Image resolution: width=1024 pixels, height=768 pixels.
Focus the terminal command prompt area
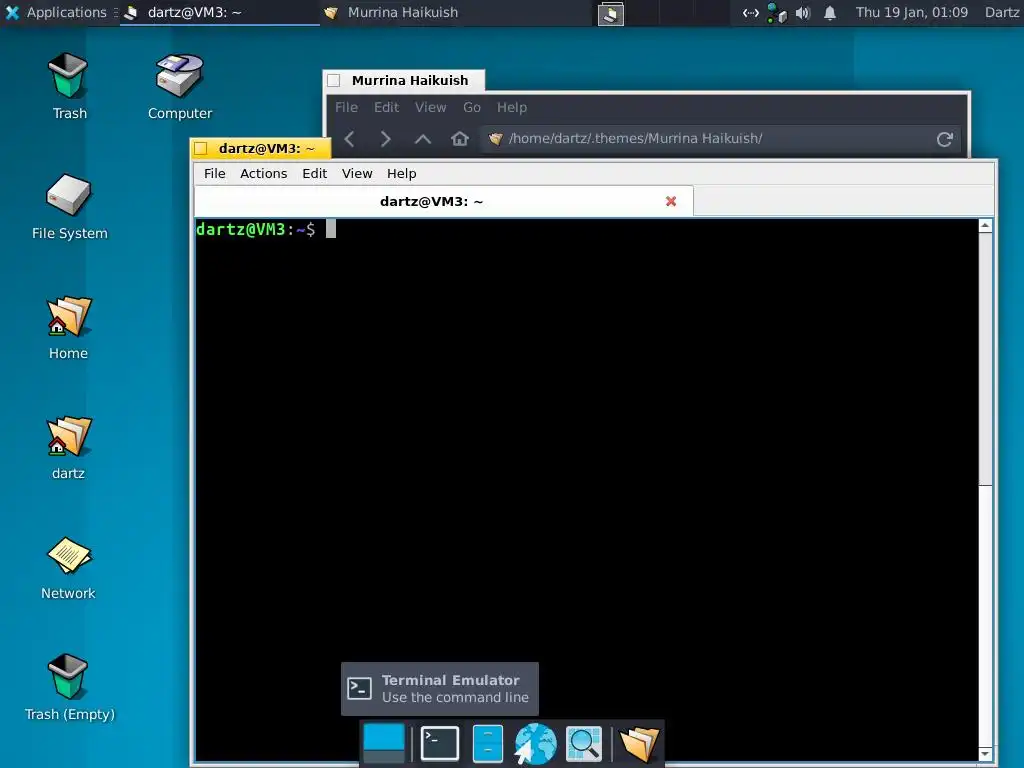[586, 490]
